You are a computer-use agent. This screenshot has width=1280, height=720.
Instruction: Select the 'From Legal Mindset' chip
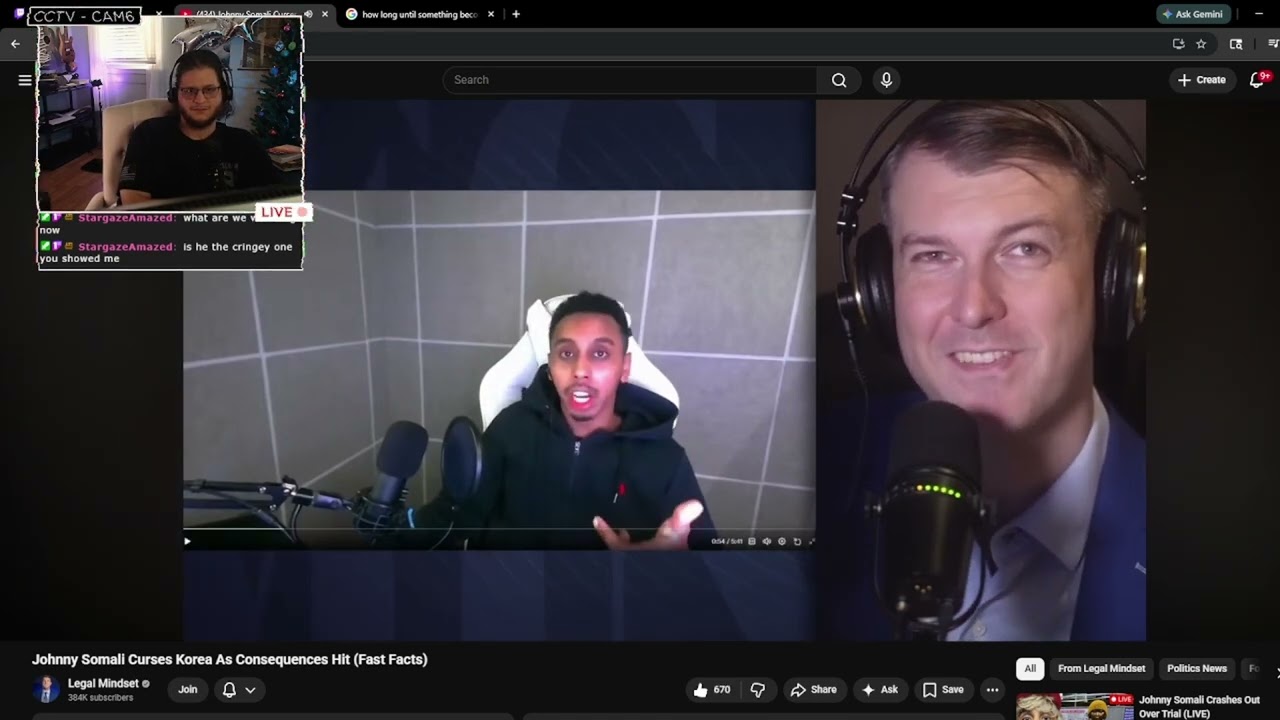(x=1101, y=668)
